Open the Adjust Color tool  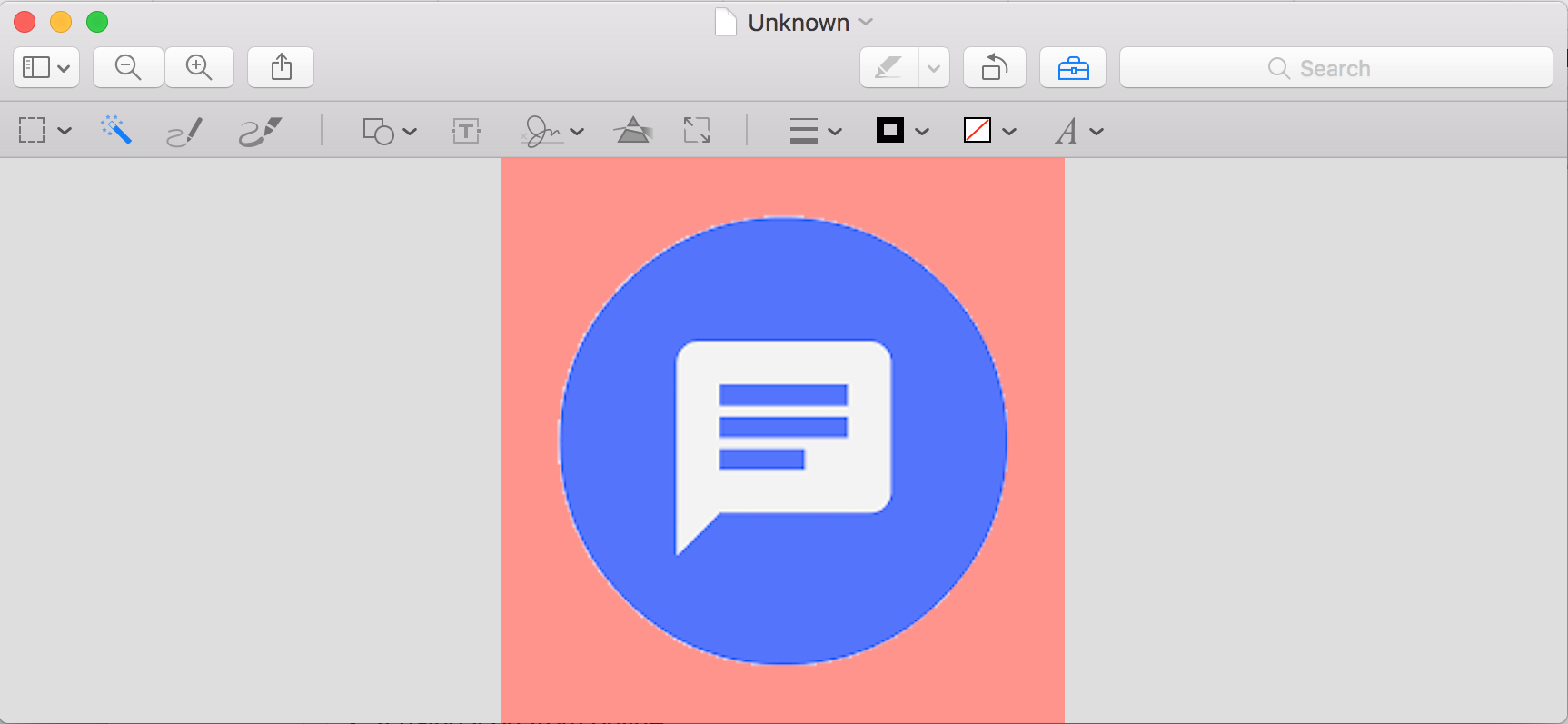click(633, 131)
